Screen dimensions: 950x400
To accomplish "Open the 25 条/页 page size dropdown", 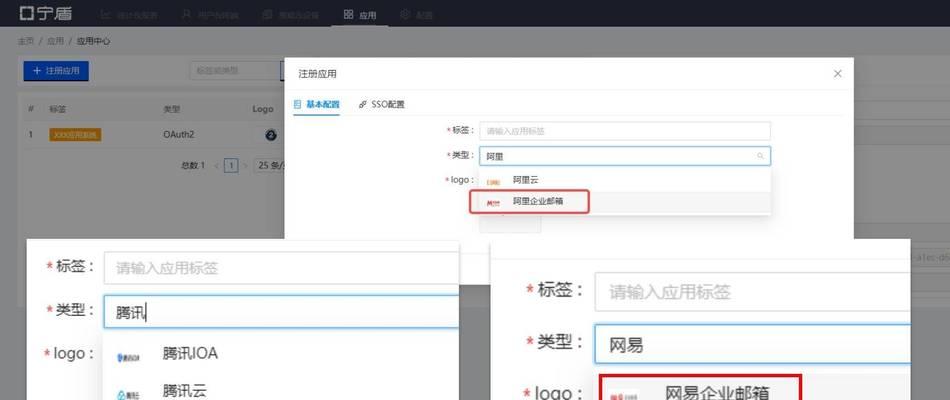I will pos(269,165).
